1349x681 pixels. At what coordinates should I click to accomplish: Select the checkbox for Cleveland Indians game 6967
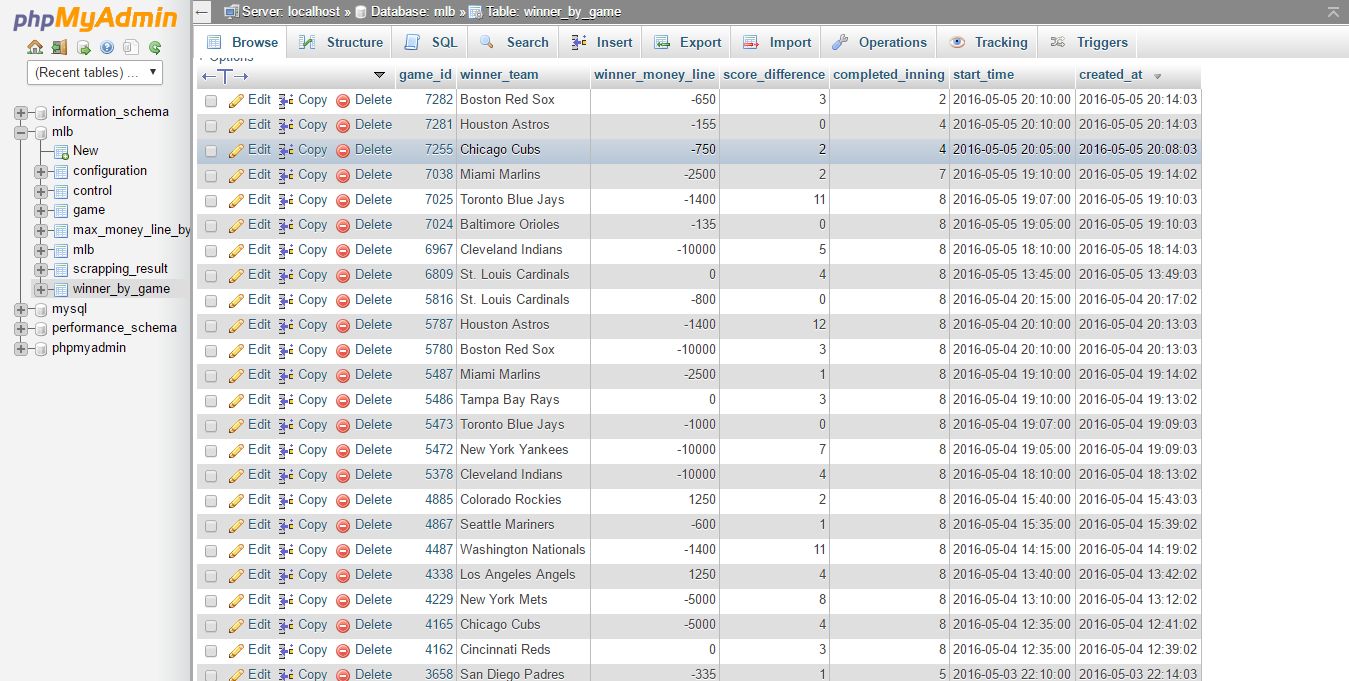[x=211, y=251]
